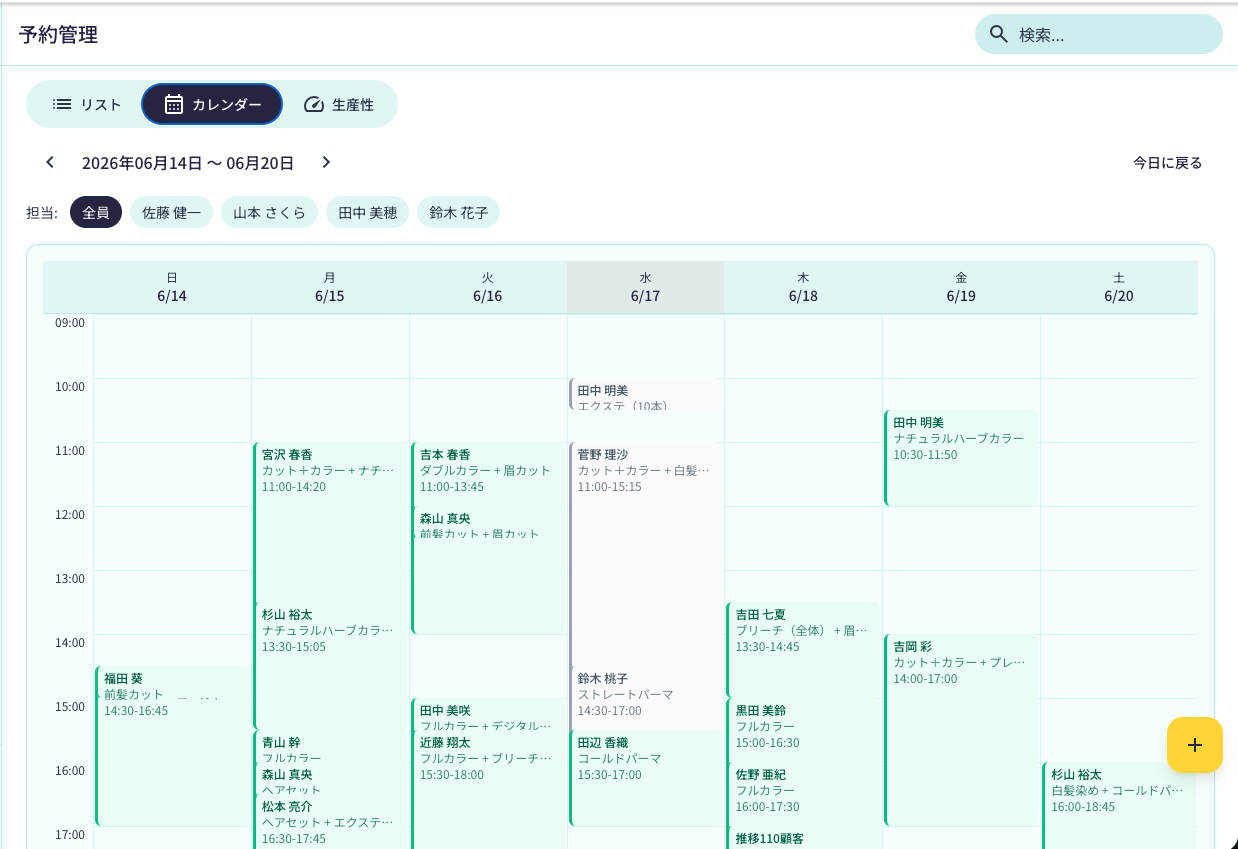
Task: Open 佐野 亜紀 フルカラー appointment
Action: coord(802,794)
